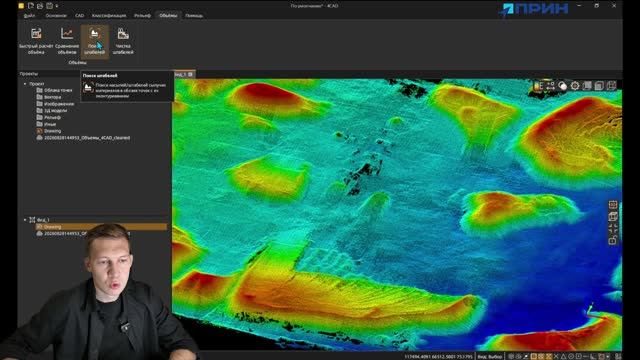Select the Вектора folder
640x360 pixels.
[49, 97]
